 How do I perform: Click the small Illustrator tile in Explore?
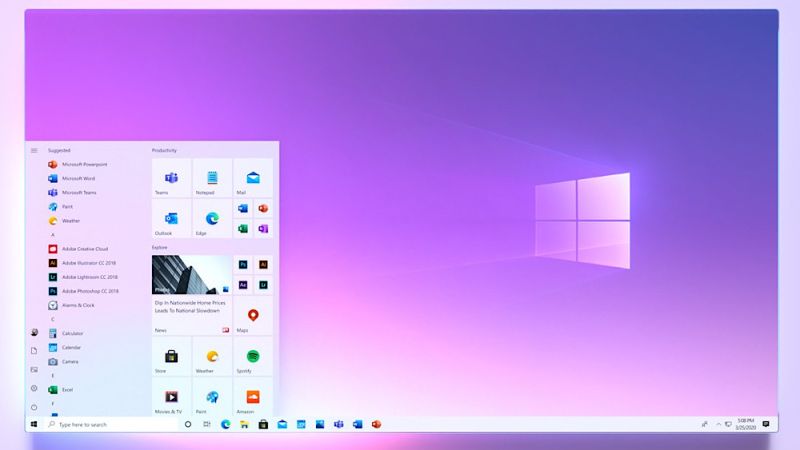(x=263, y=264)
